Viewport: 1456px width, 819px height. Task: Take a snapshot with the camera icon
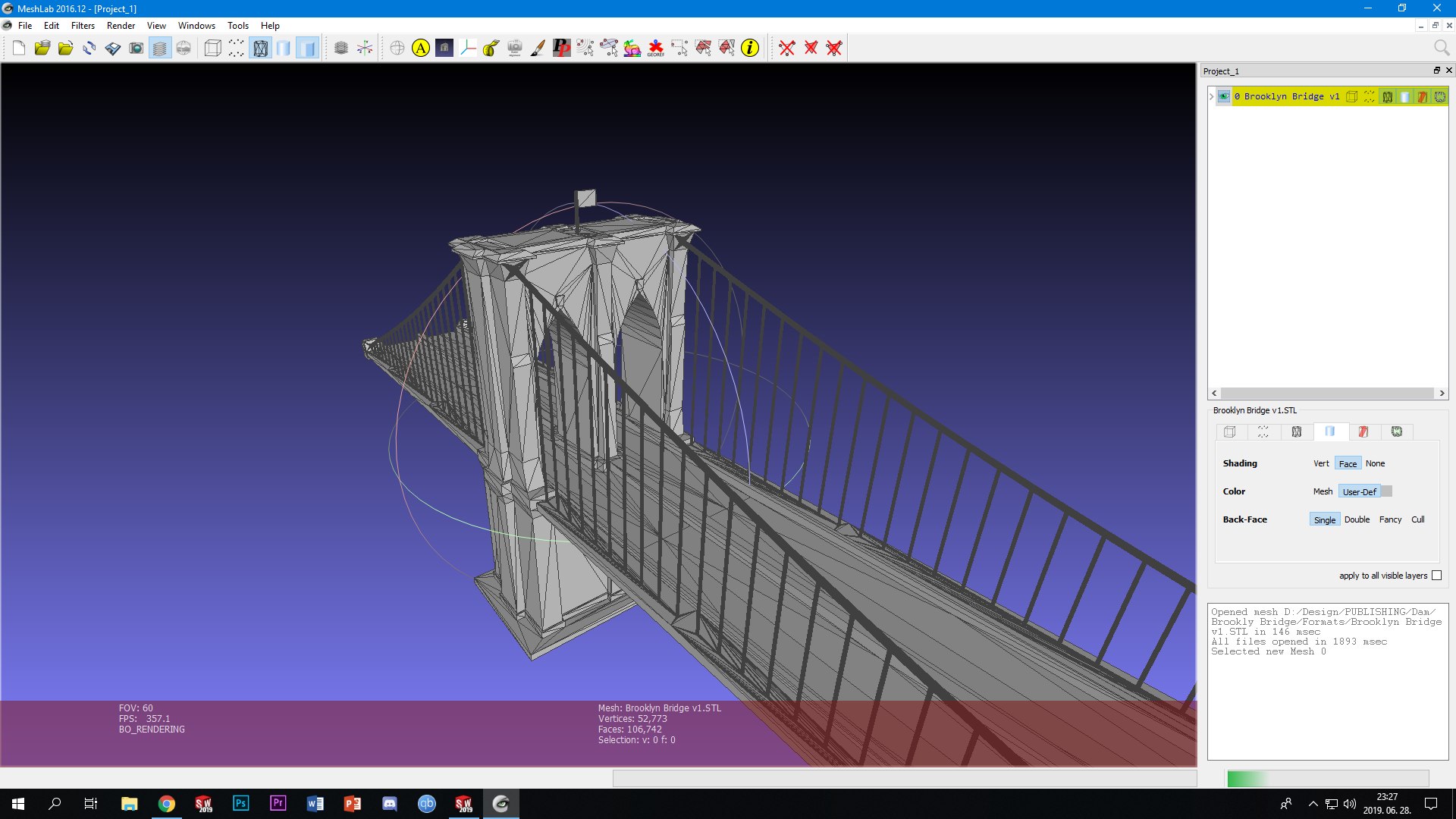pyautogui.click(x=136, y=49)
